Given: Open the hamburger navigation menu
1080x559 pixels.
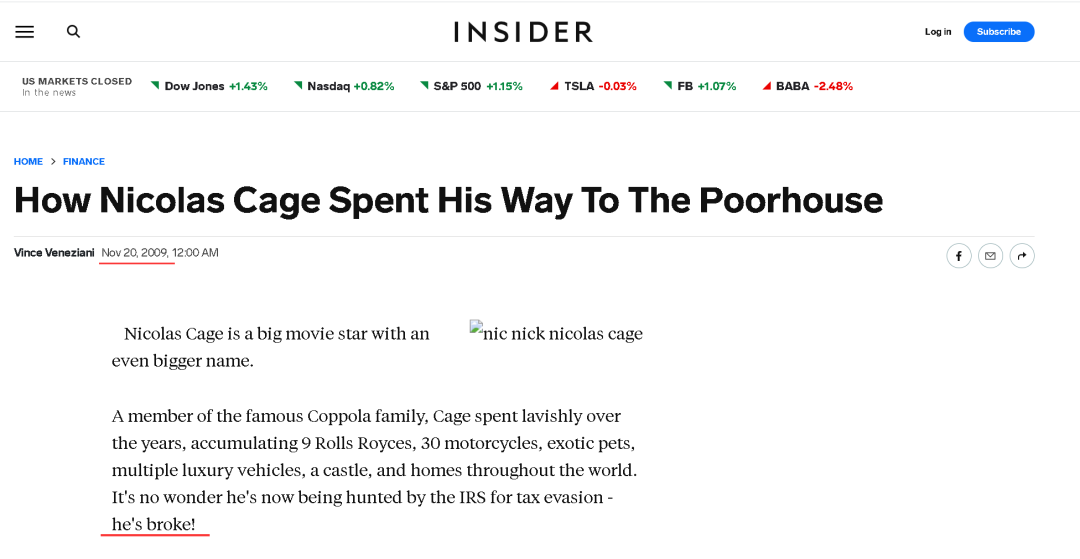Looking at the screenshot, I should (x=25, y=32).
